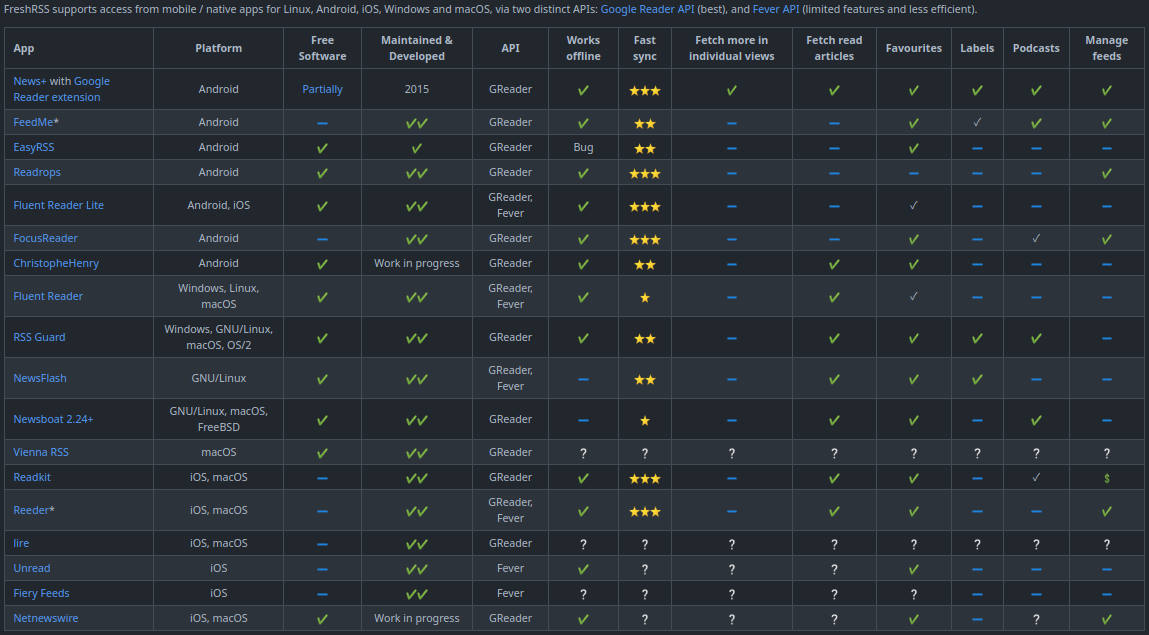Viewport: 1149px width, 635px height.
Task: Open the RSS Guard link
Action: tap(39, 337)
